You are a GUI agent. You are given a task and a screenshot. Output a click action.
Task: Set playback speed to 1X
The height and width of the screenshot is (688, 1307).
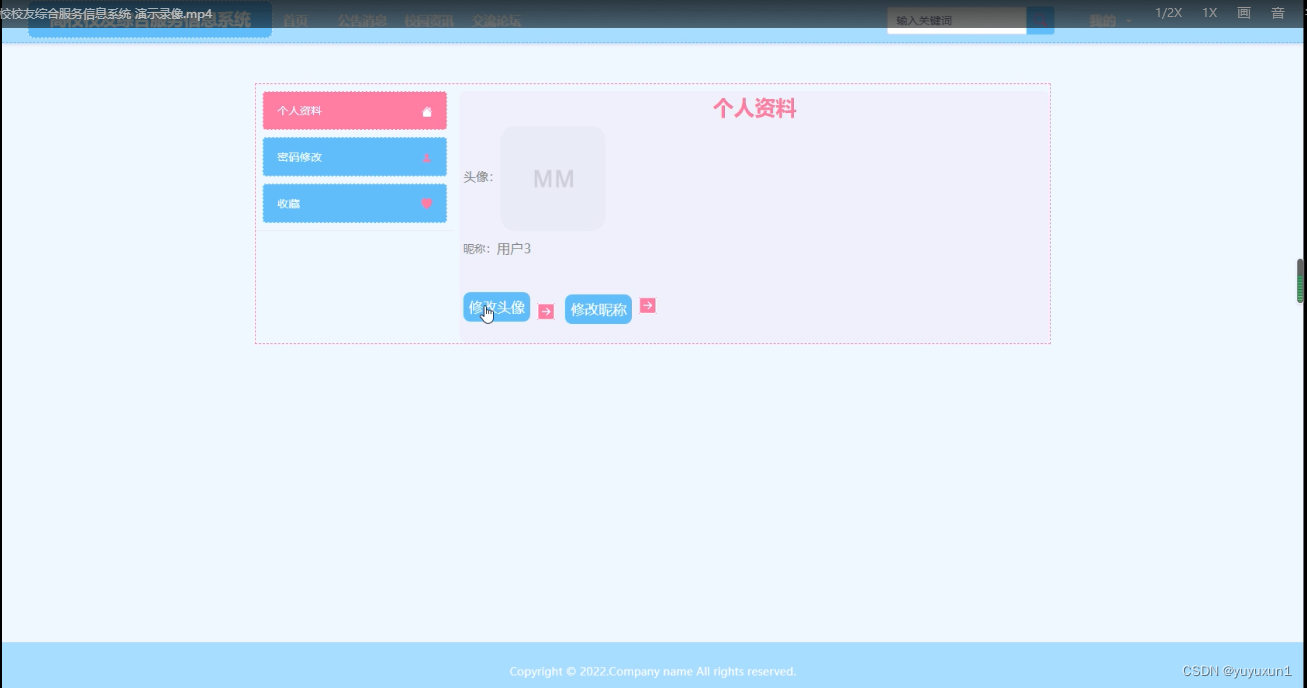coord(1210,13)
